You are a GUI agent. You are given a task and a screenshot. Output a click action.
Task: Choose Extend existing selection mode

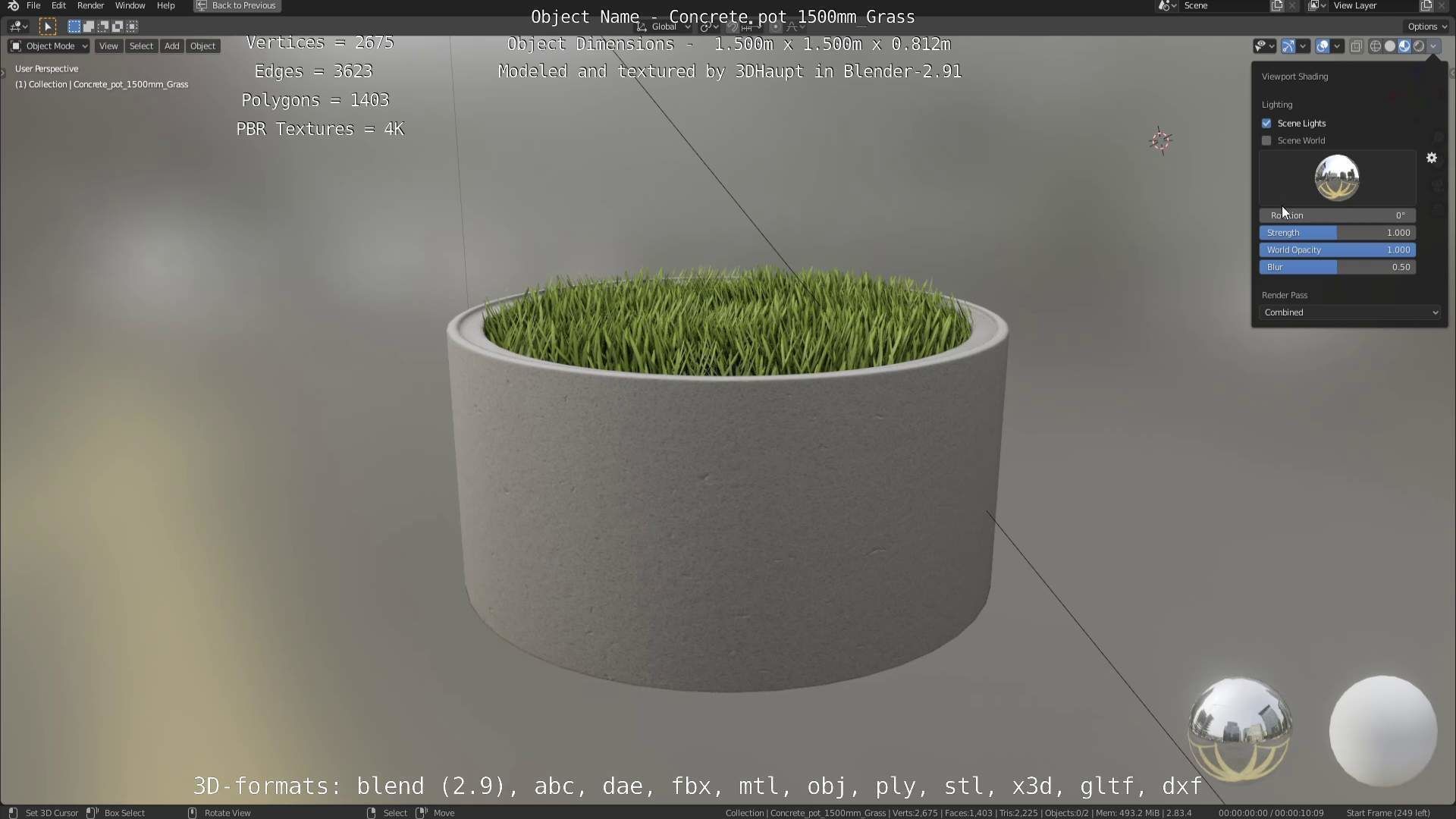88,27
